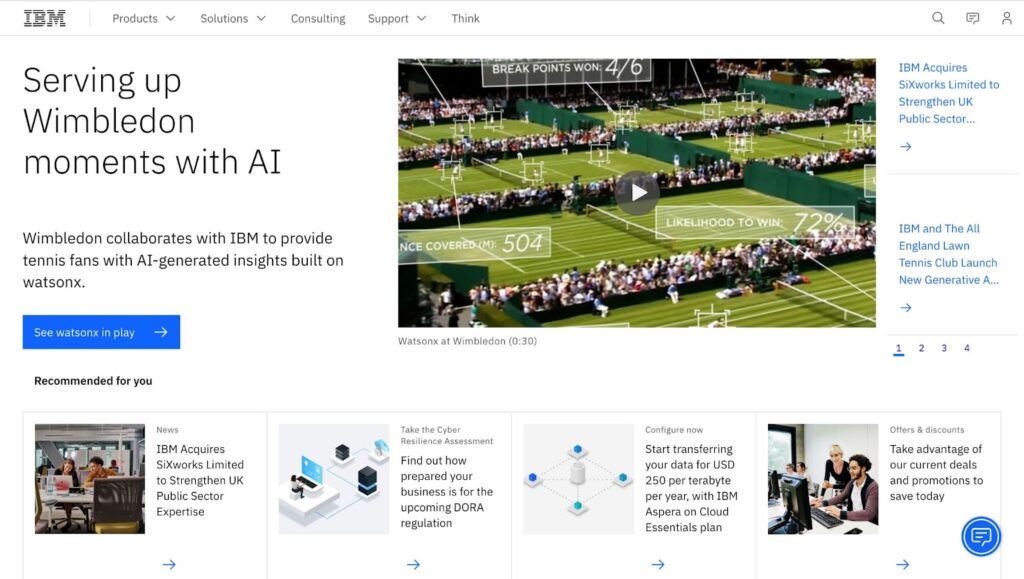Image resolution: width=1024 pixels, height=579 pixels.
Task: Go to carousel page 3
Action: [x=944, y=349]
